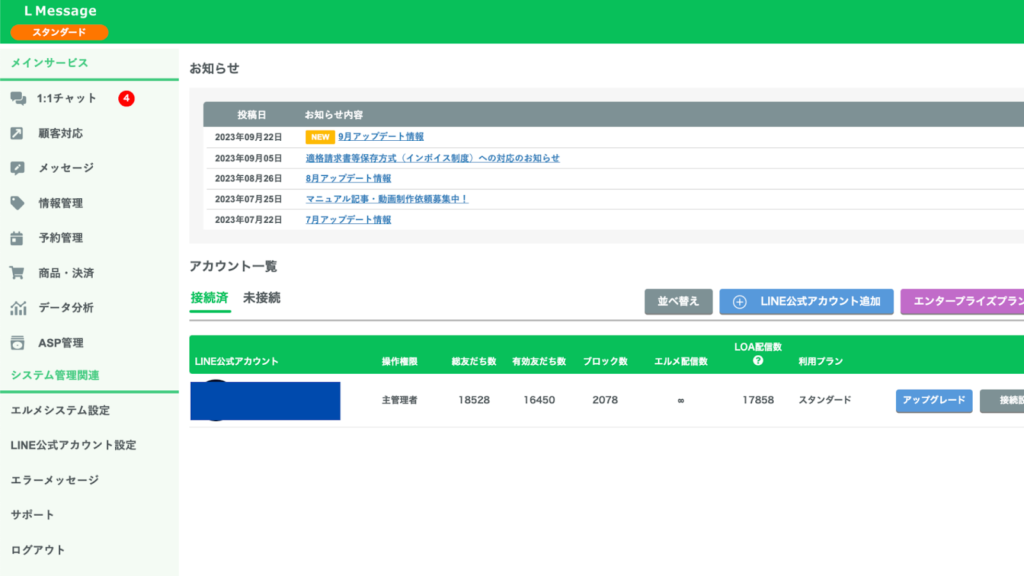
Task: Click the red unread badge showing 4
Action: 126,98
